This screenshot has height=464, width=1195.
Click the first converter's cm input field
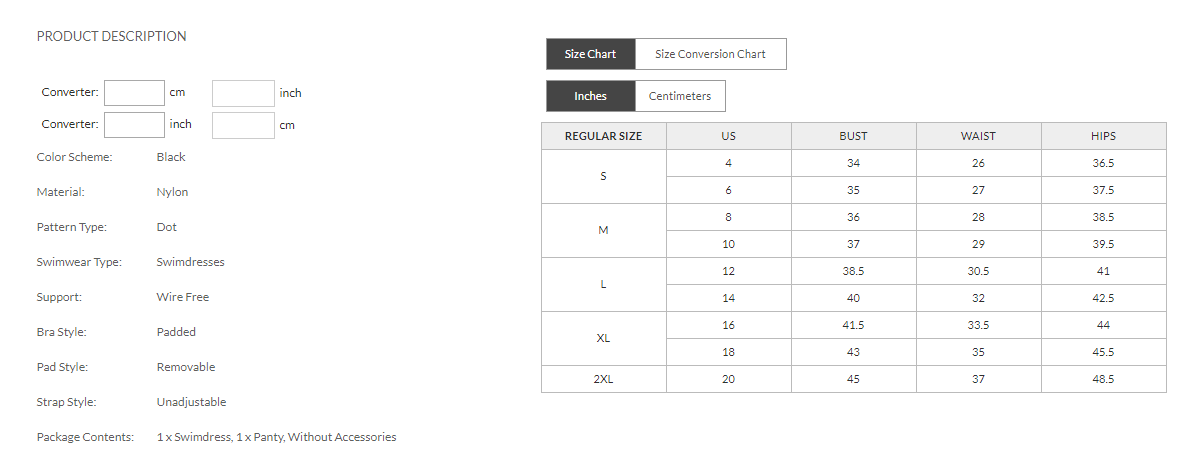134,93
